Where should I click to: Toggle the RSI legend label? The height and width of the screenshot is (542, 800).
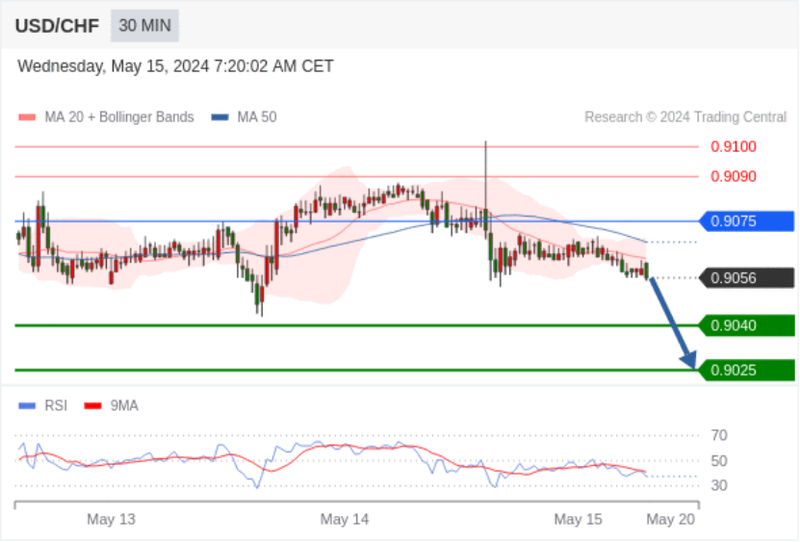pos(56,406)
